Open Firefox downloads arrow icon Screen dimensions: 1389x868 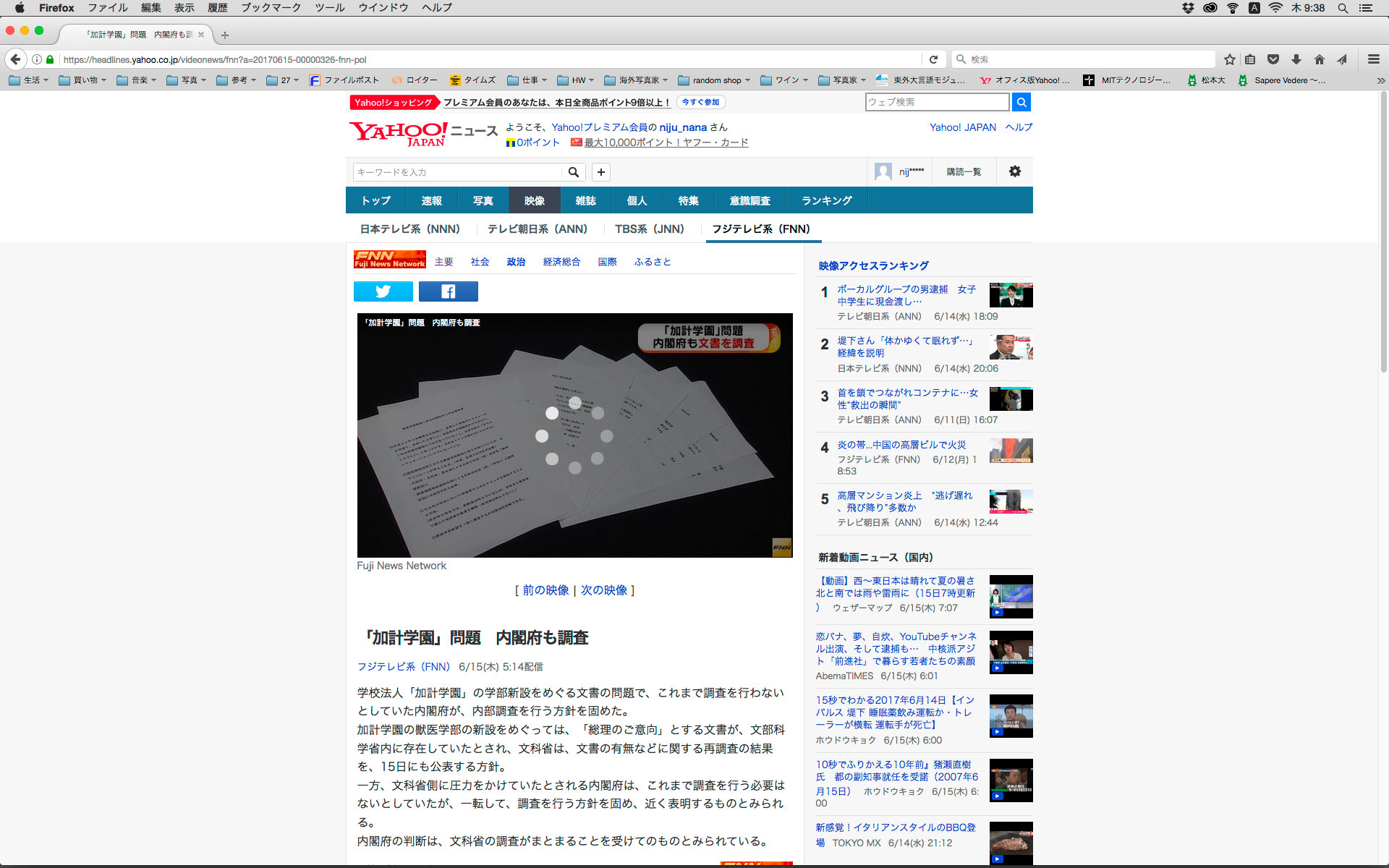(x=1296, y=59)
